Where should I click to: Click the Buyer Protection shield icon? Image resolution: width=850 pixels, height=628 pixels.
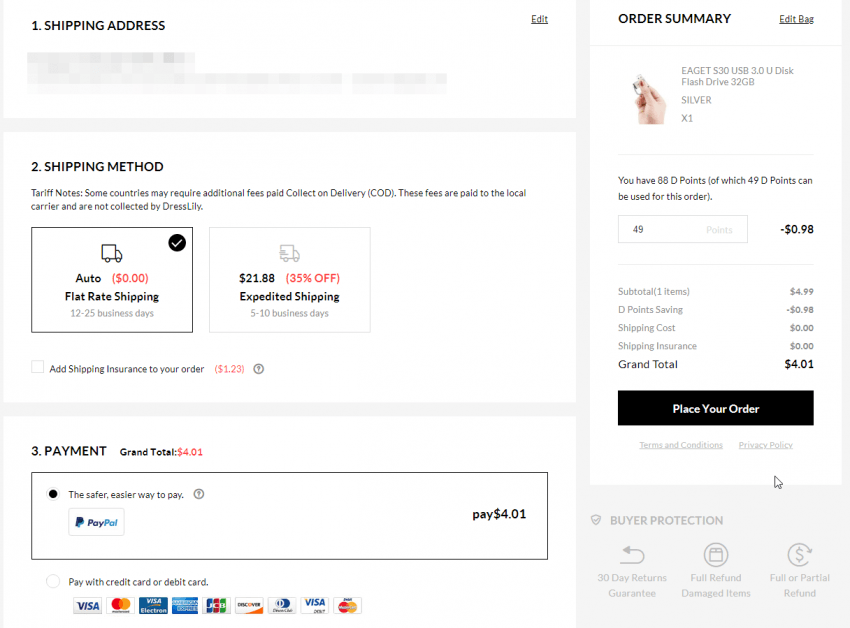596,520
